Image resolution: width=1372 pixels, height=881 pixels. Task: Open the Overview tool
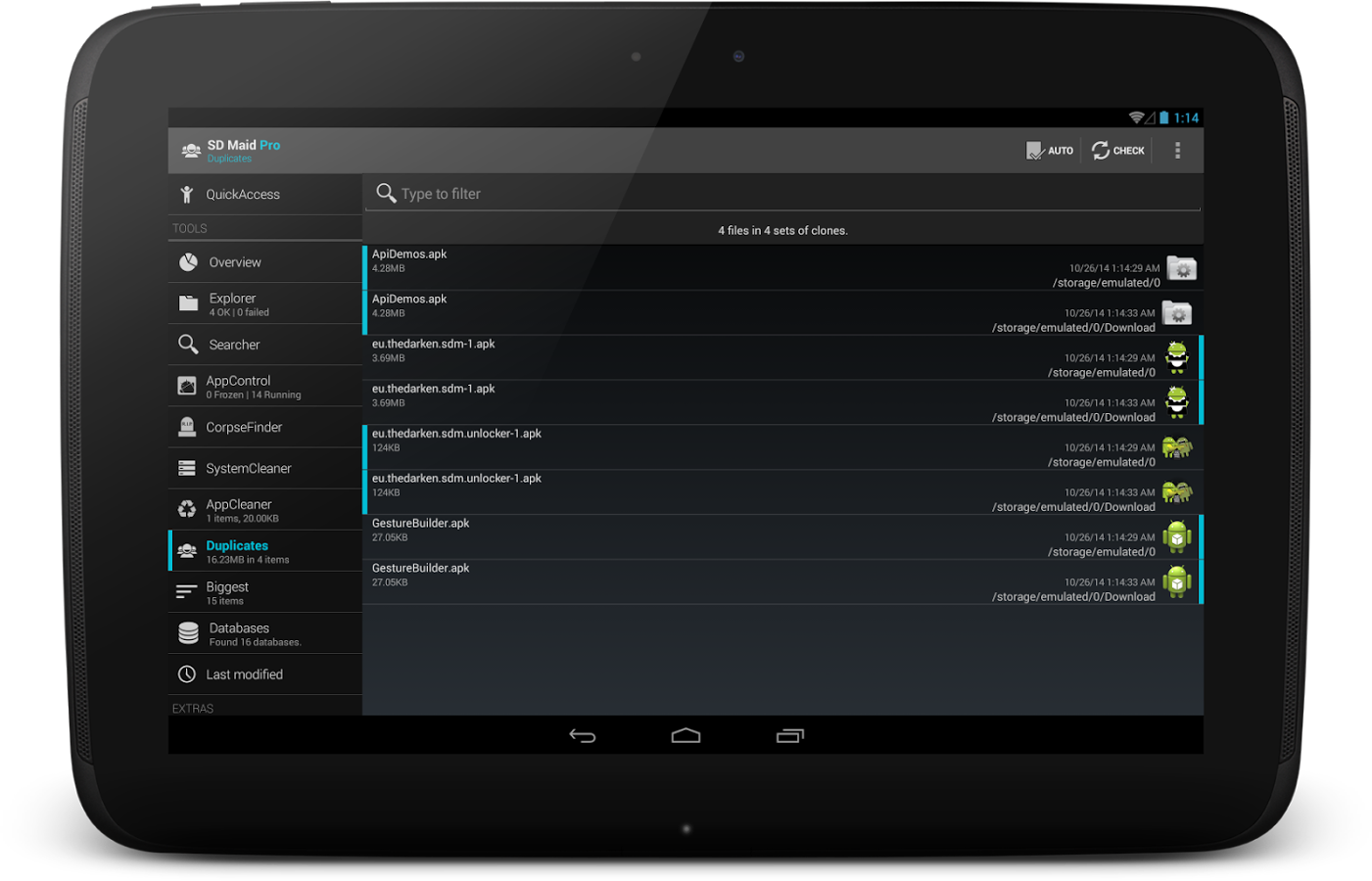point(265,262)
